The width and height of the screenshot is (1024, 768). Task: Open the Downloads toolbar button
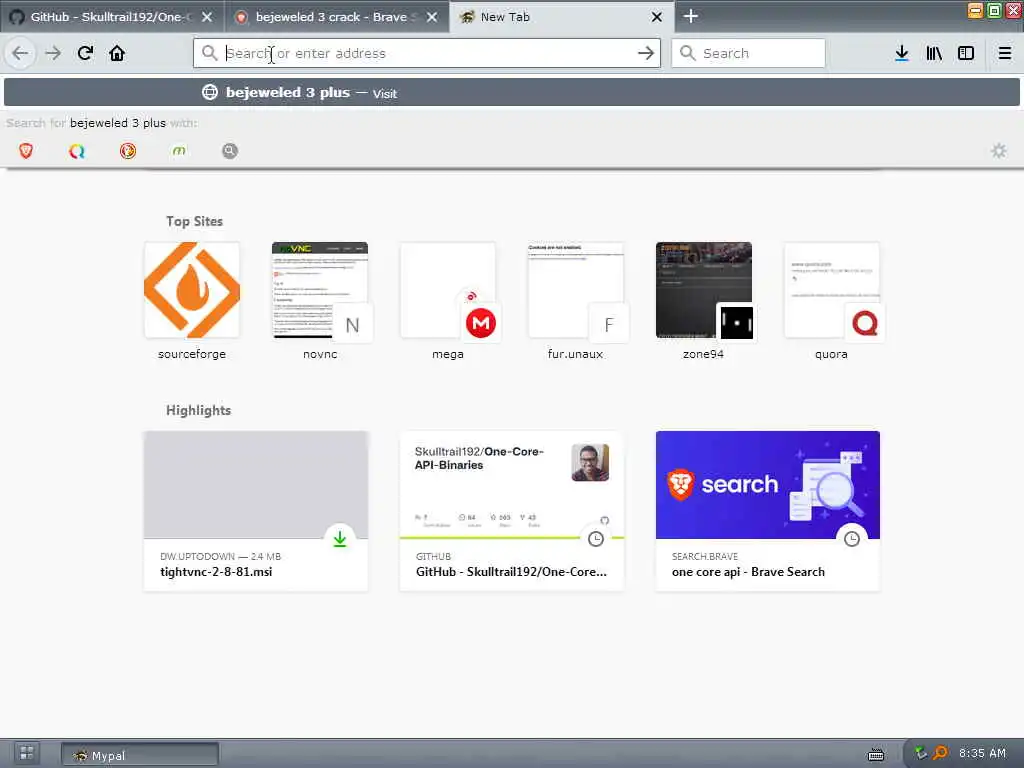(x=902, y=53)
